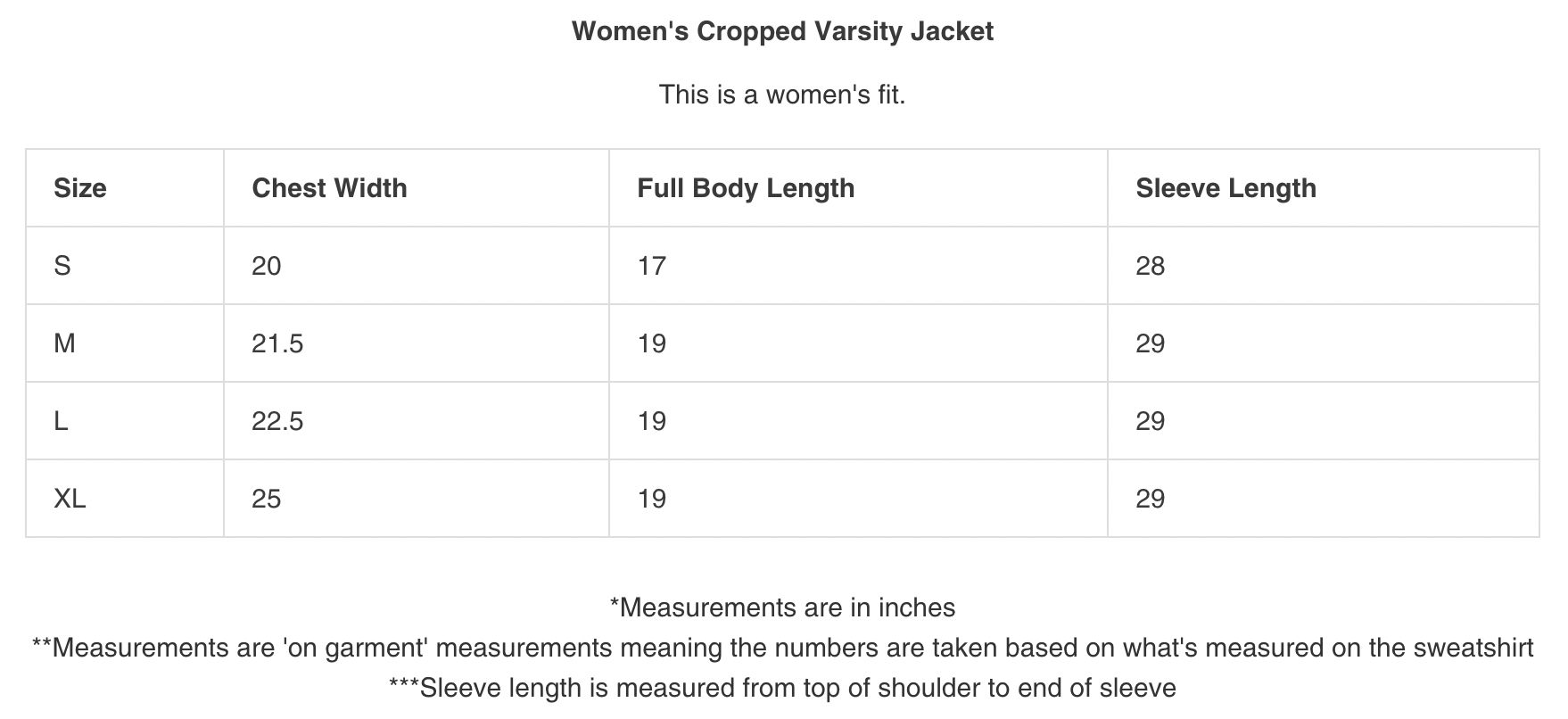Click the Full Body Length header
The width and height of the screenshot is (1568, 719).
(x=746, y=188)
